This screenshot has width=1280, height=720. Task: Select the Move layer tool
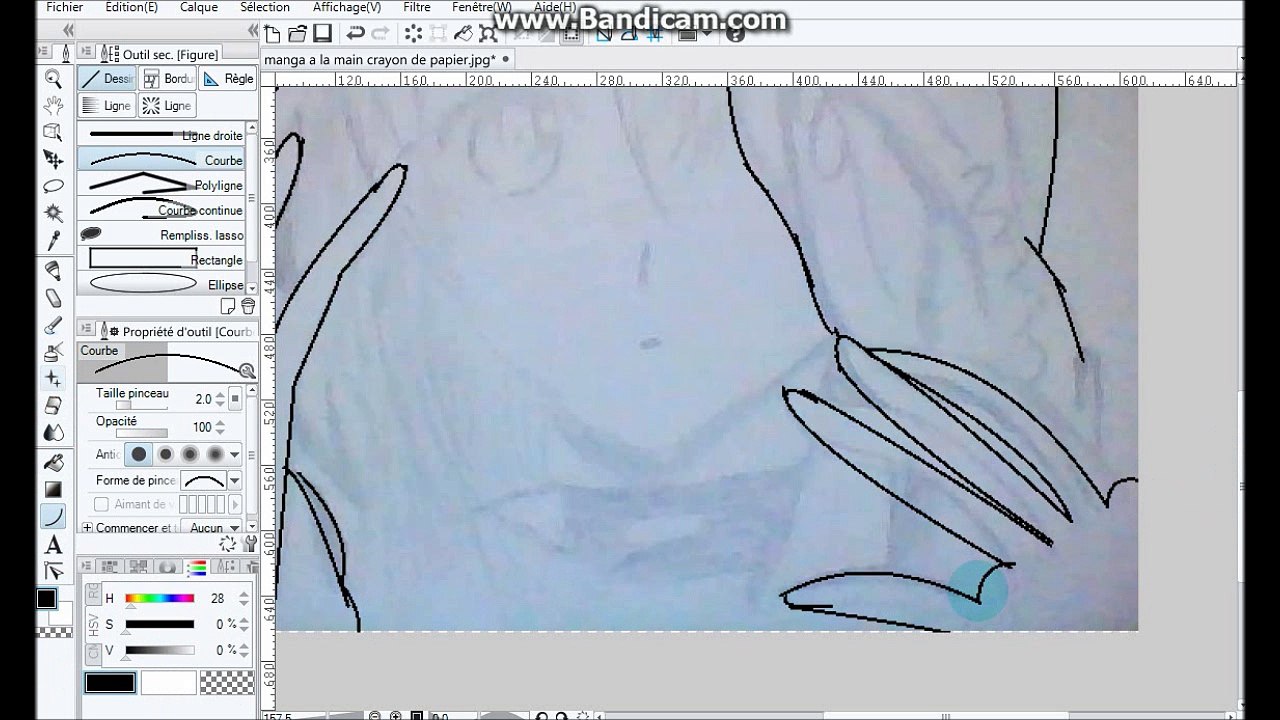[53, 159]
